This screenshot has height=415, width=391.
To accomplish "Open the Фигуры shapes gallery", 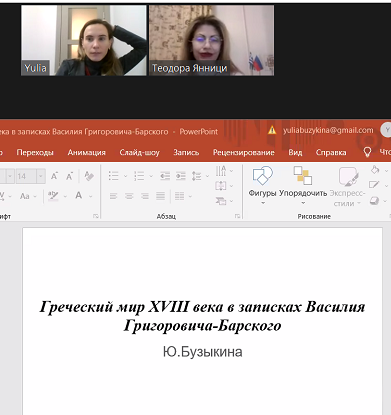I will pyautogui.click(x=262, y=185).
